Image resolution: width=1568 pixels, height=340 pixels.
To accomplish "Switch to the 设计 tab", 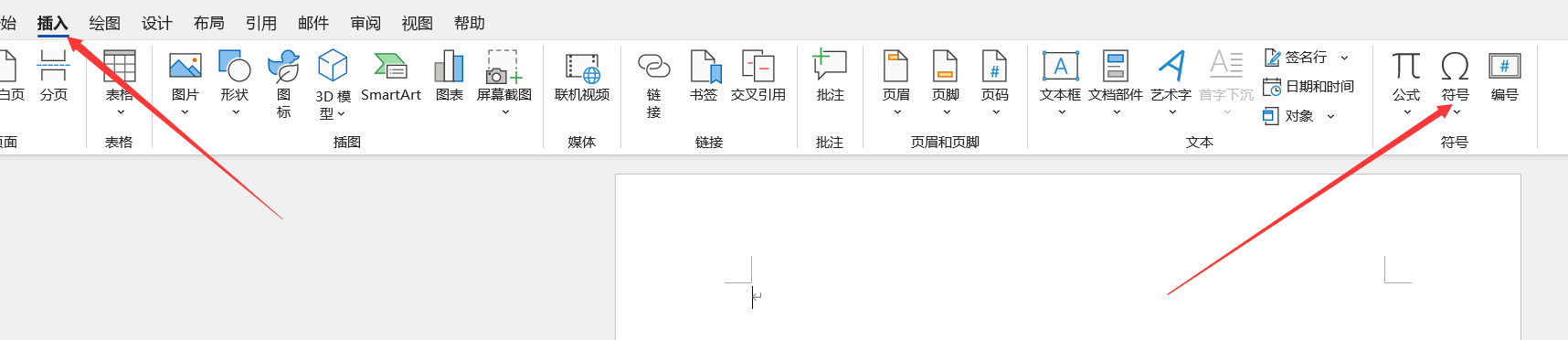I will (157, 23).
